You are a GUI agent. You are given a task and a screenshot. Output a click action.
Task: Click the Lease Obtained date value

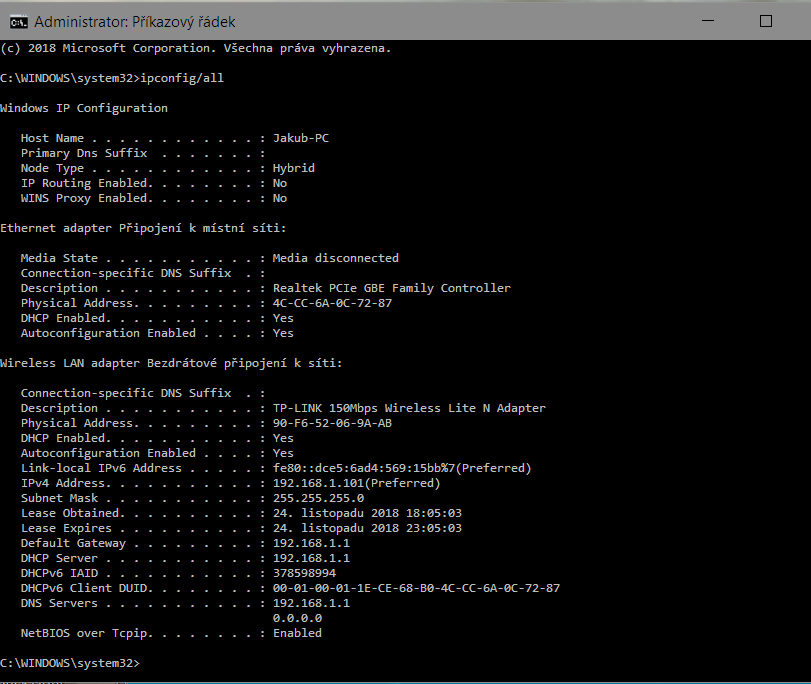[x=367, y=513]
